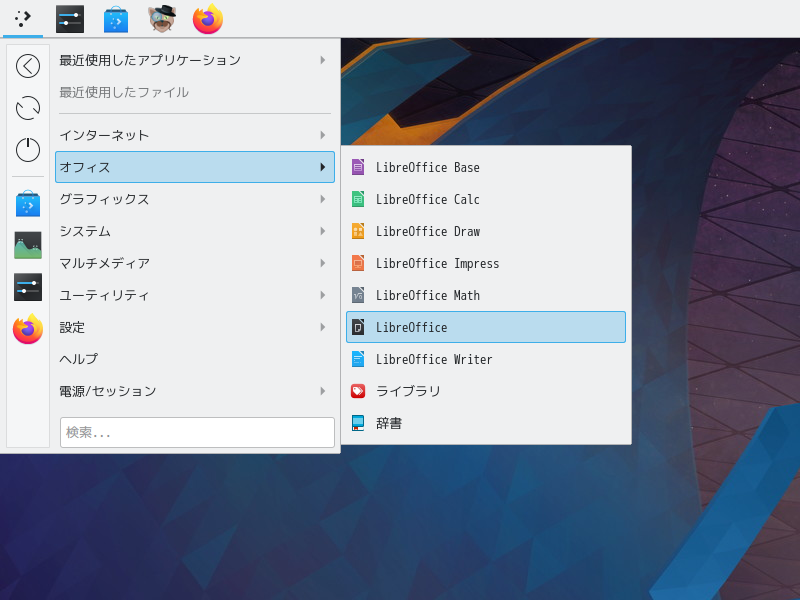Image resolution: width=800 pixels, height=600 pixels.
Task: Open Discover software center from the top panel
Action: [116, 19]
